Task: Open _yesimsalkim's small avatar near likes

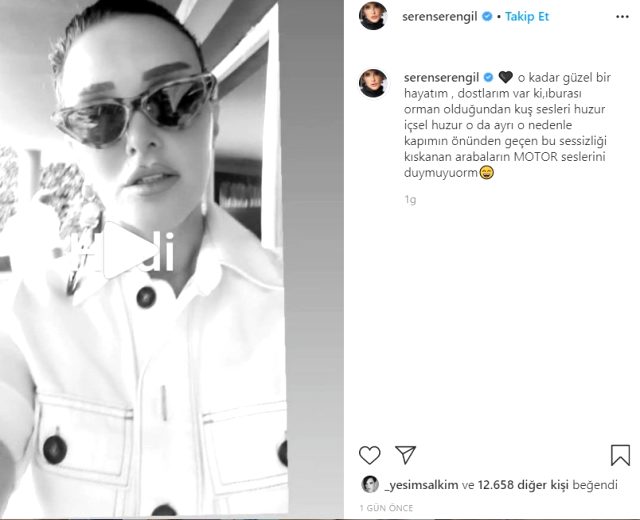Action: pos(370,484)
